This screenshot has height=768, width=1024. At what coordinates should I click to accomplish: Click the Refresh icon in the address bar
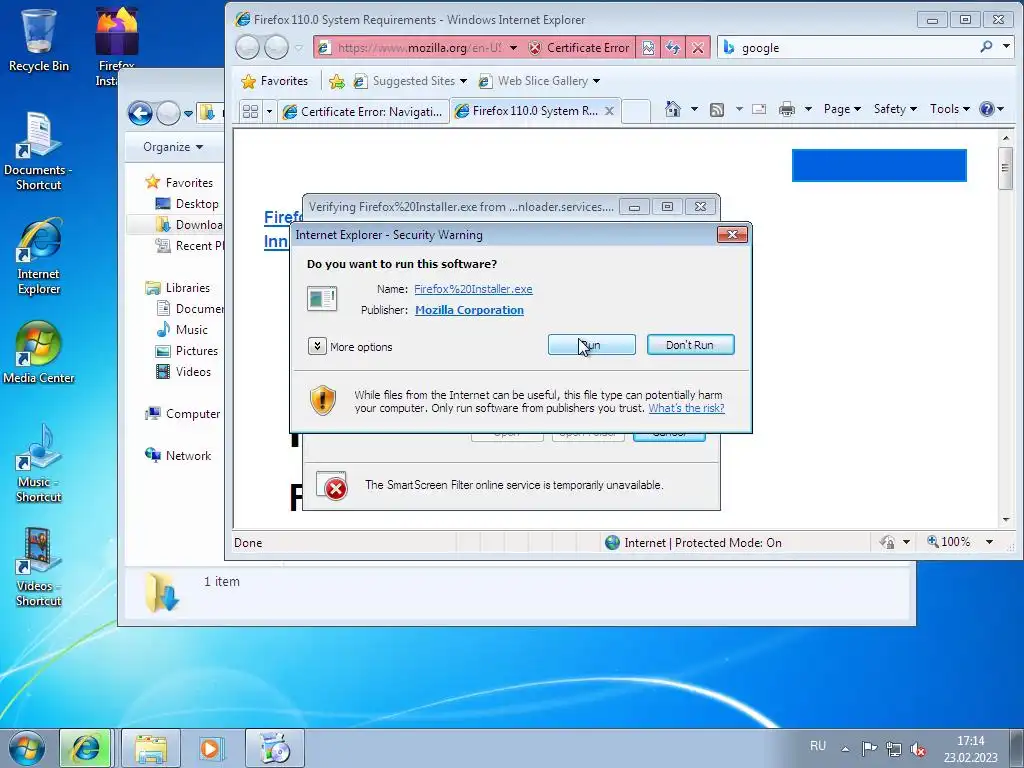[x=673, y=48]
